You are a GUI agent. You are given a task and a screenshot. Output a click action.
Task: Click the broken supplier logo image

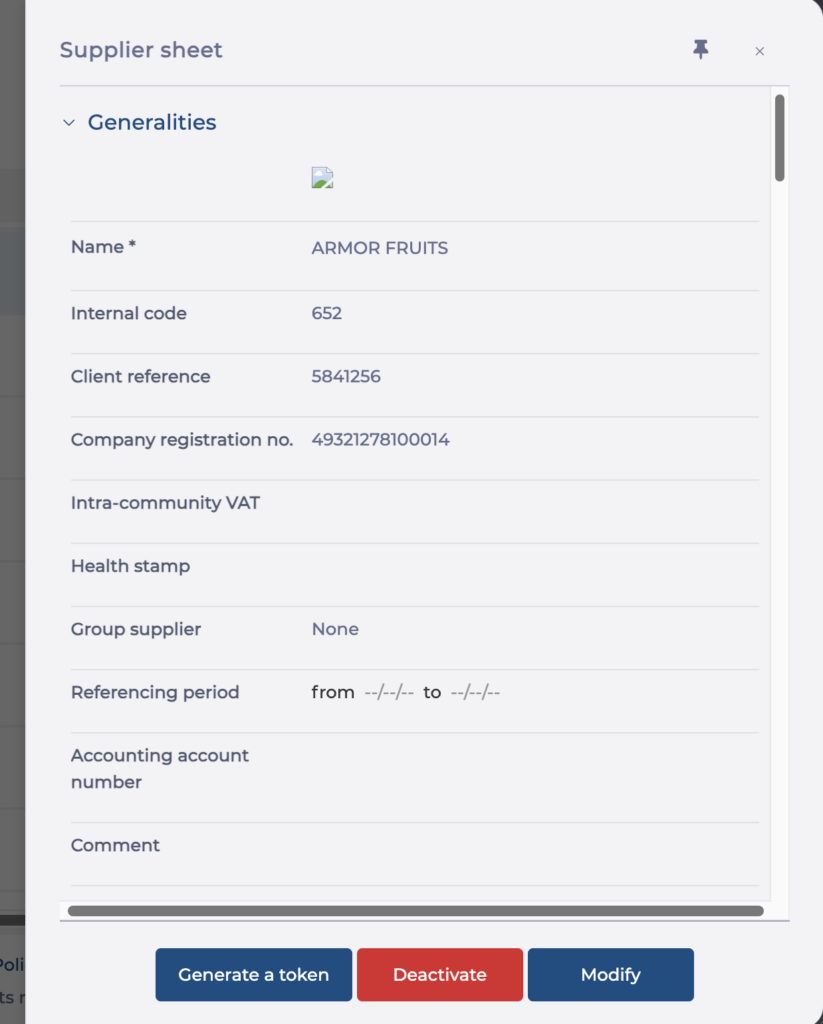(x=322, y=178)
